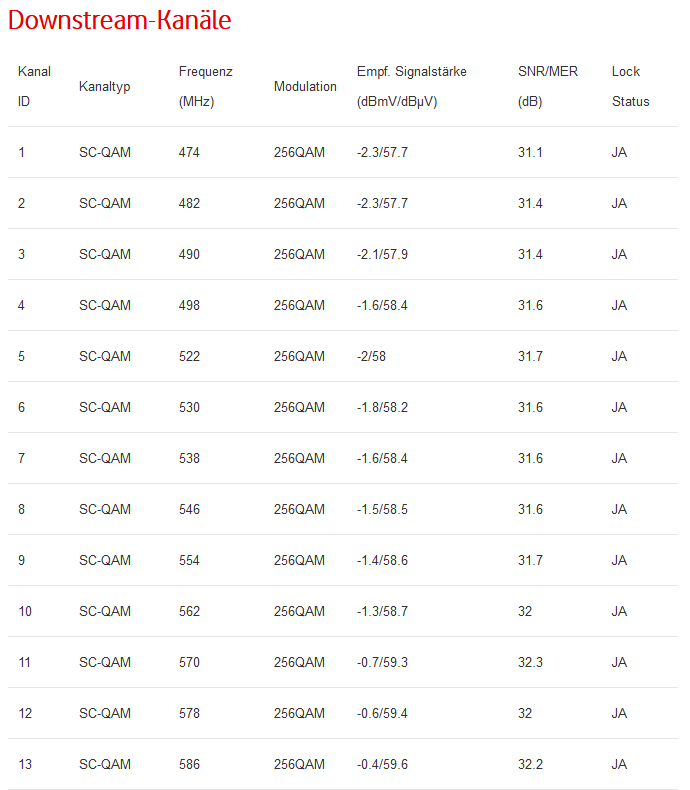690x790 pixels.
Task: Click the SNR/MER (dB) column header
Action: point(548,86)
